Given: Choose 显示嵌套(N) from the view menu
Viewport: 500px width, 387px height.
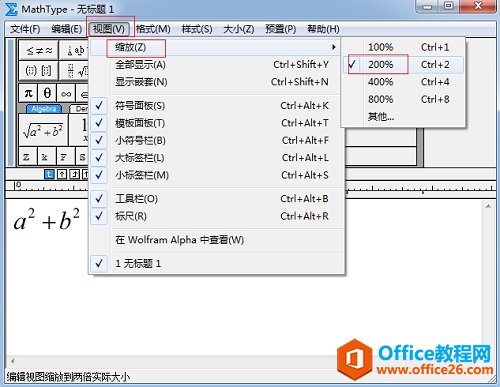Looking at the screenshot, I should (x=217, y=82).
